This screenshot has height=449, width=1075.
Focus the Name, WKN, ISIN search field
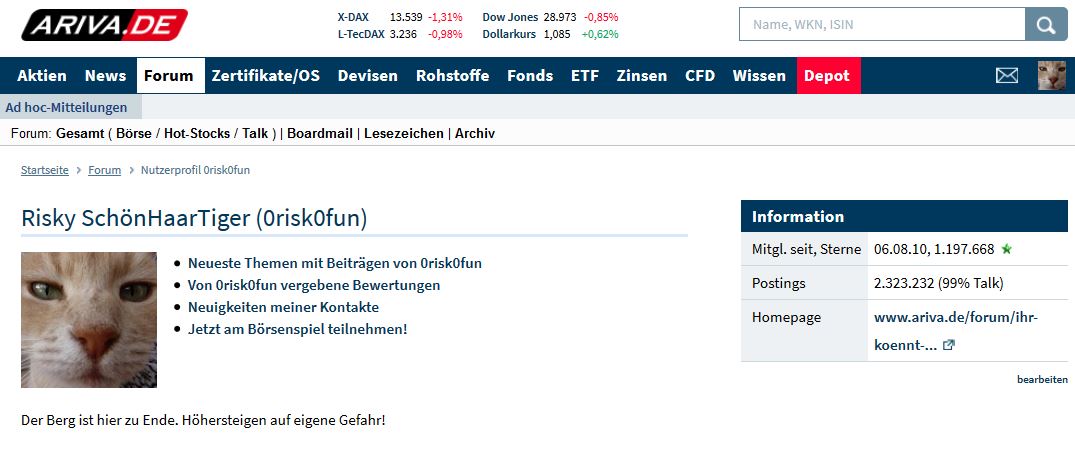point(882,25)
